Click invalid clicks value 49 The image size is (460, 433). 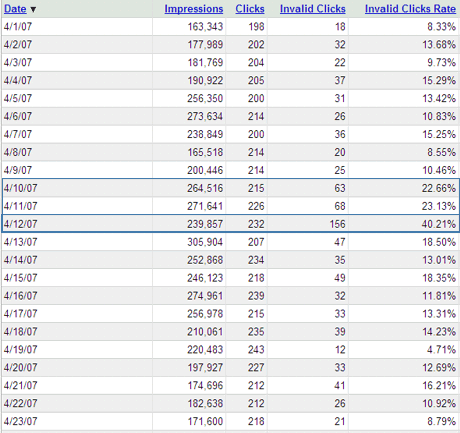(x=340, y=278)
